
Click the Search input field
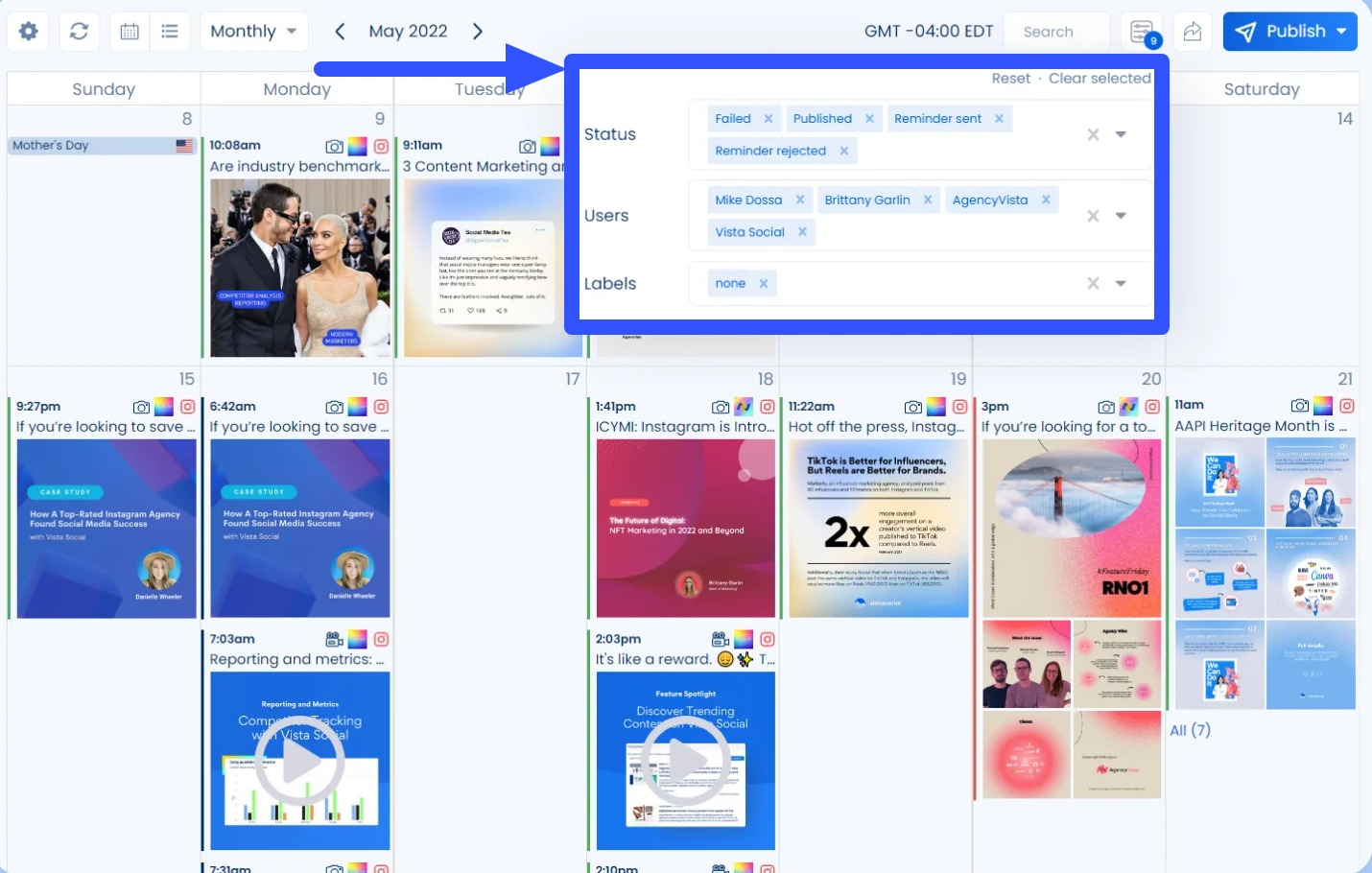(1055, 31)
